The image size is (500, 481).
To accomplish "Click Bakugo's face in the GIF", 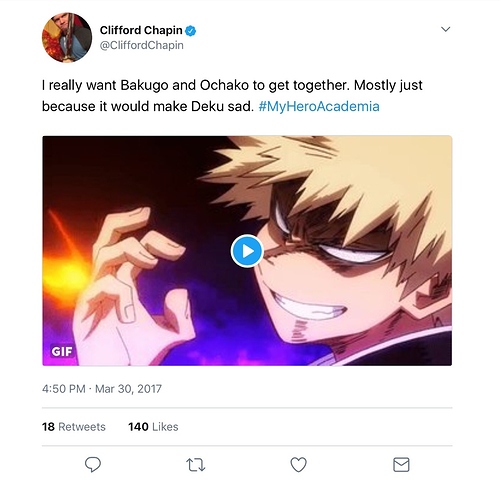I will [x=333, y=267].
